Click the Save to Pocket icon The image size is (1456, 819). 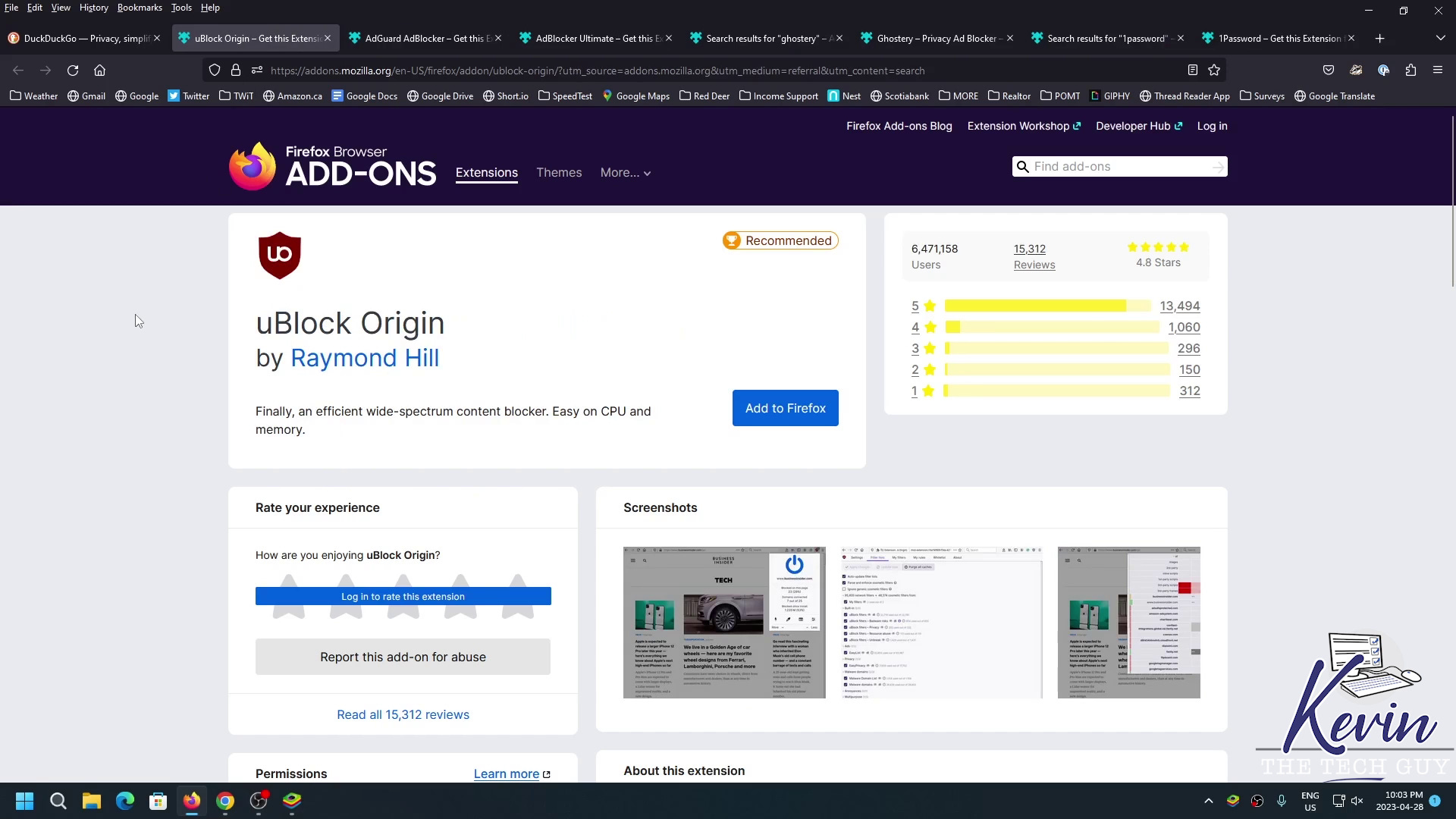click(x=1329, y=71)
